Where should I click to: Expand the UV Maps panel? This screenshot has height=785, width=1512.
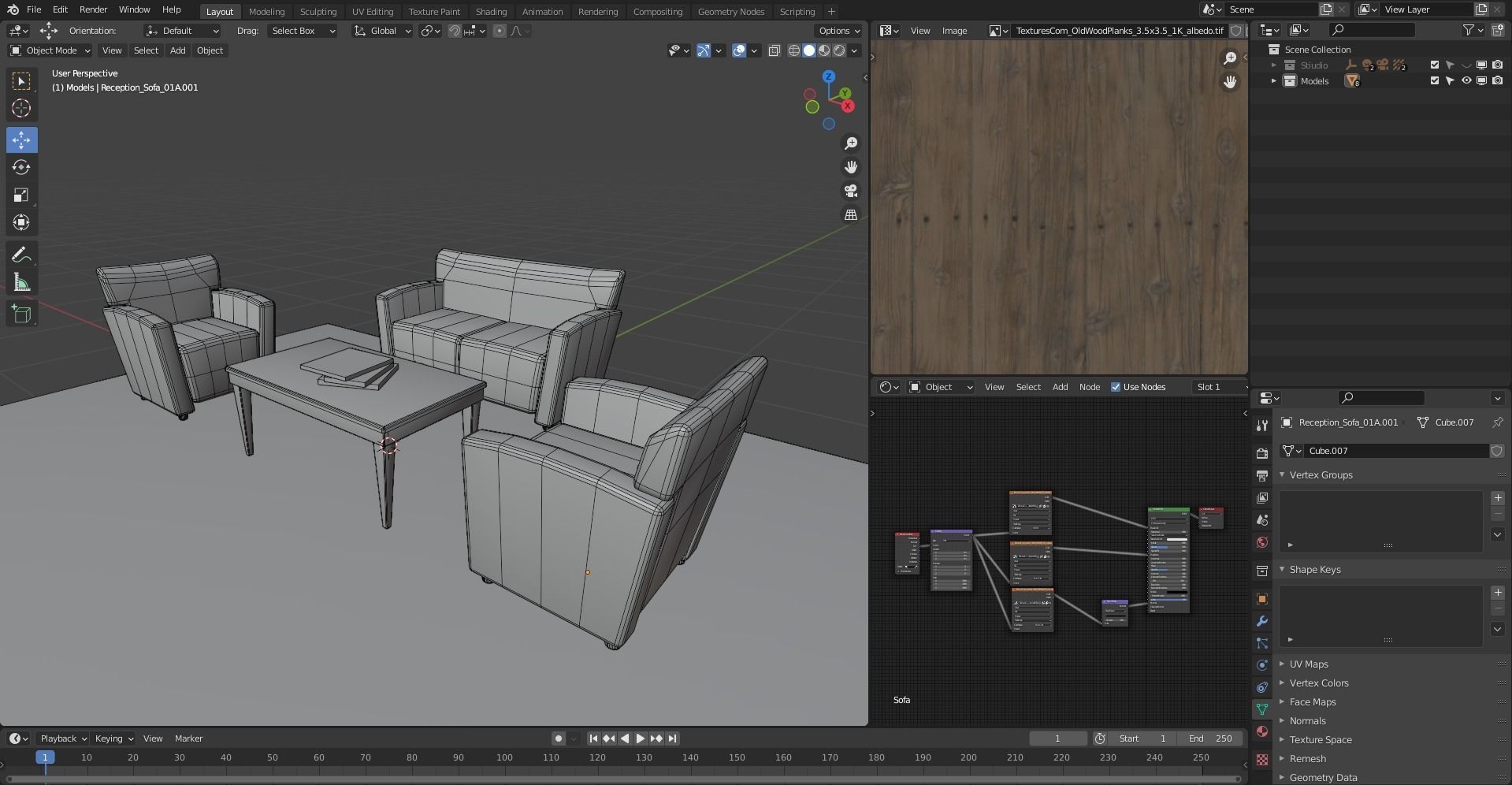coord(1308,664)
